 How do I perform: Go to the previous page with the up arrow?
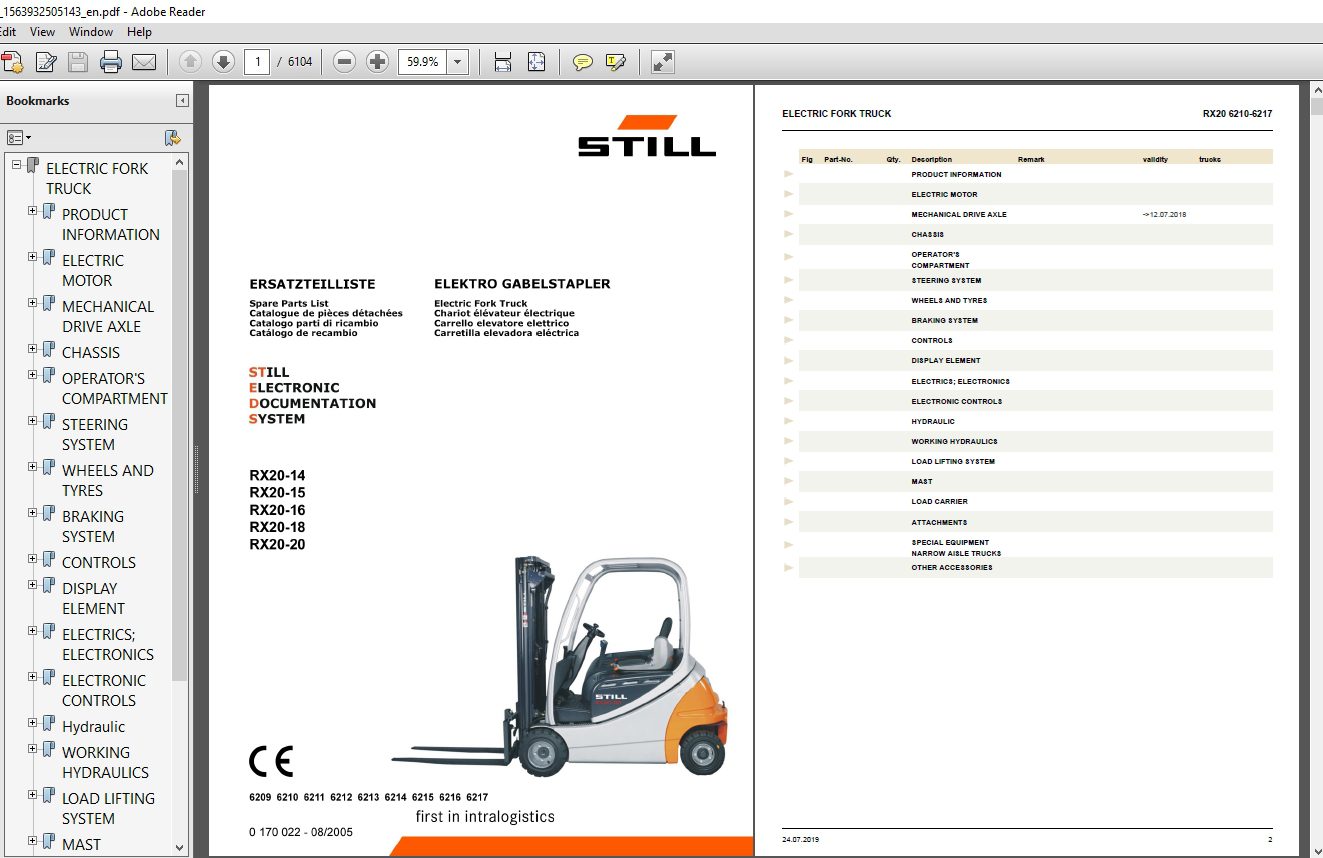[190, 62]
